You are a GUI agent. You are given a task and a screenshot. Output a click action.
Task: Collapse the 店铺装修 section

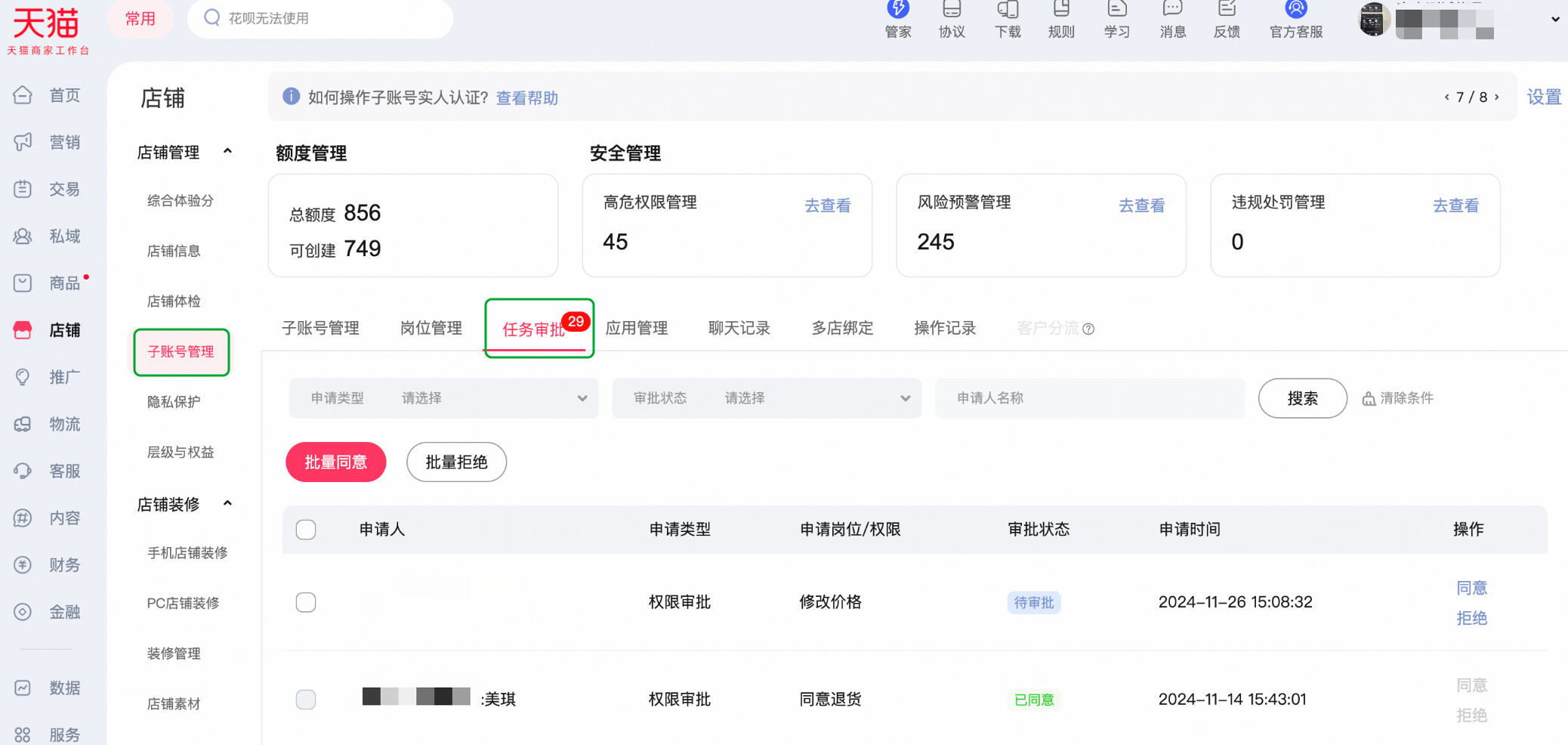228,503
